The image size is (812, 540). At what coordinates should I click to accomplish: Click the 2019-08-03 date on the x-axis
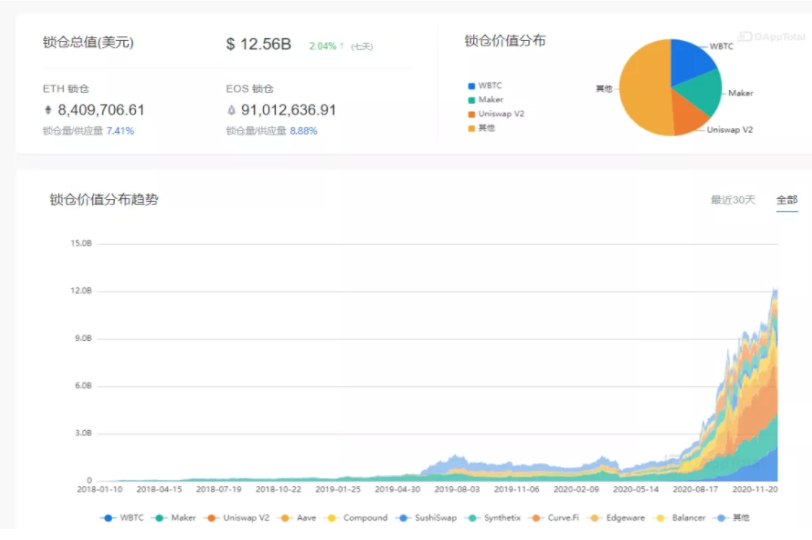coord(457,489)
